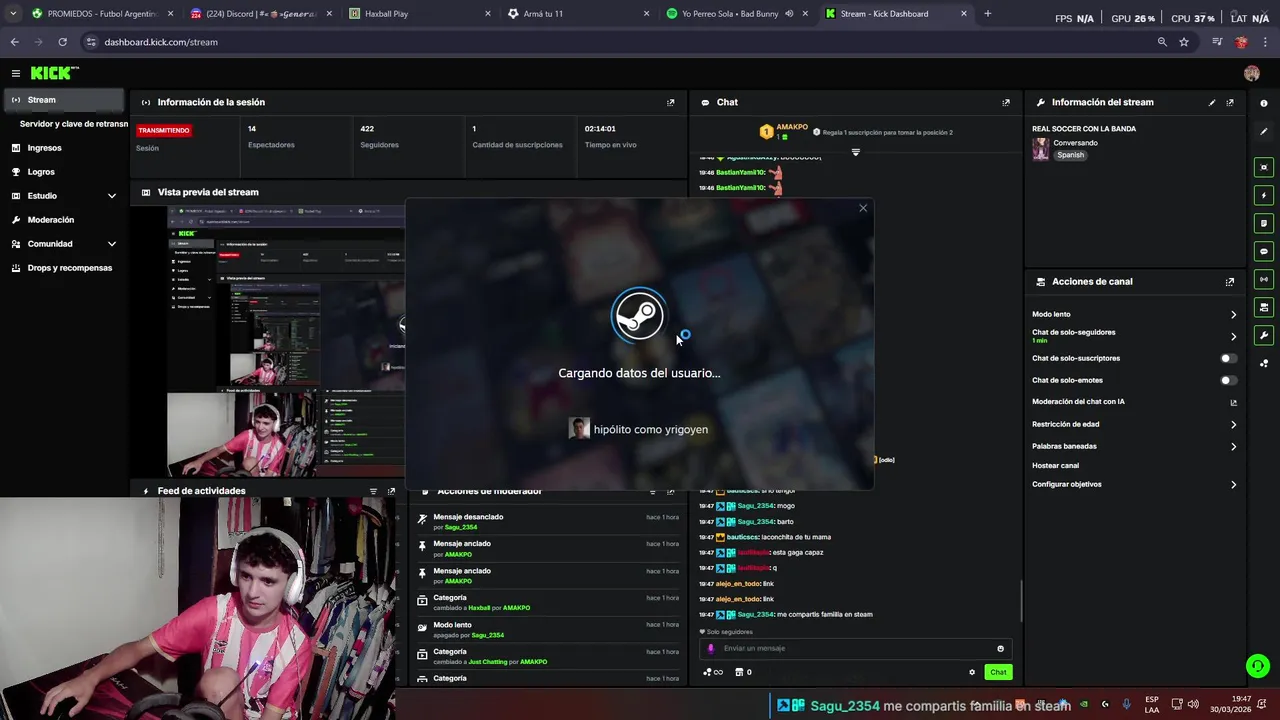Toggle Chat de solo-emotes switch

tap(1228, 380)
